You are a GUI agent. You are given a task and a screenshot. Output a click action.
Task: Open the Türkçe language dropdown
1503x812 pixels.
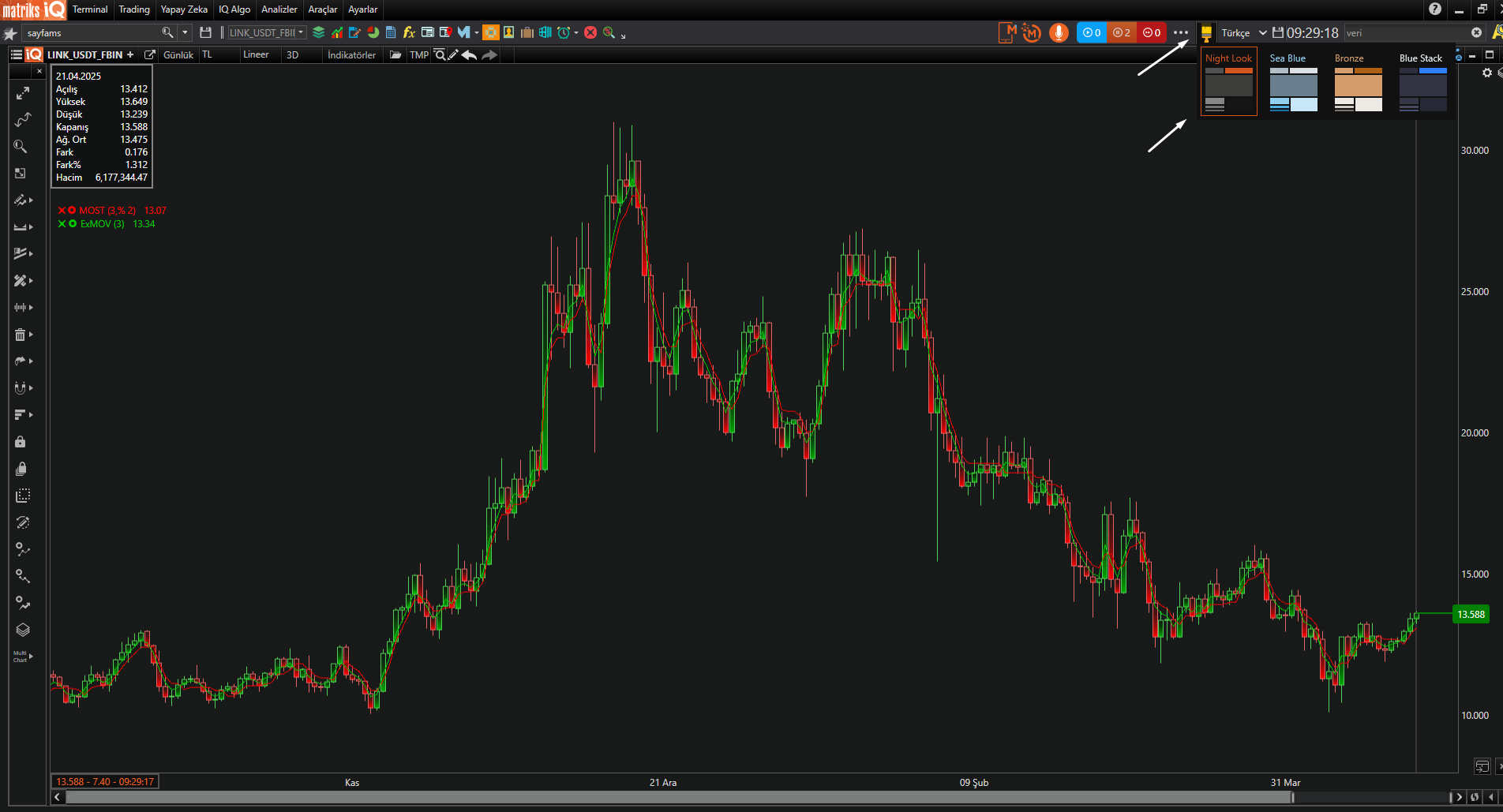coord(1243,33)
